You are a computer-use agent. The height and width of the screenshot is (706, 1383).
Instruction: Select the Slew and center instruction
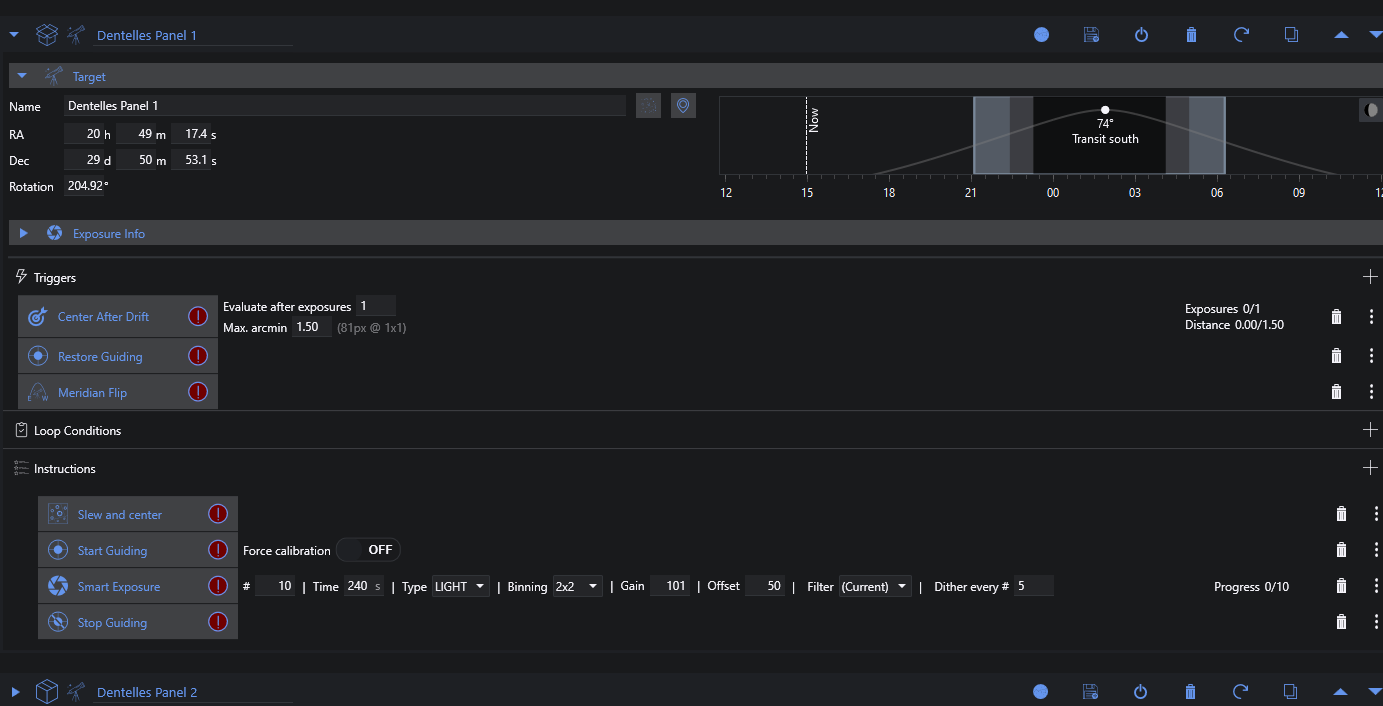120,515
